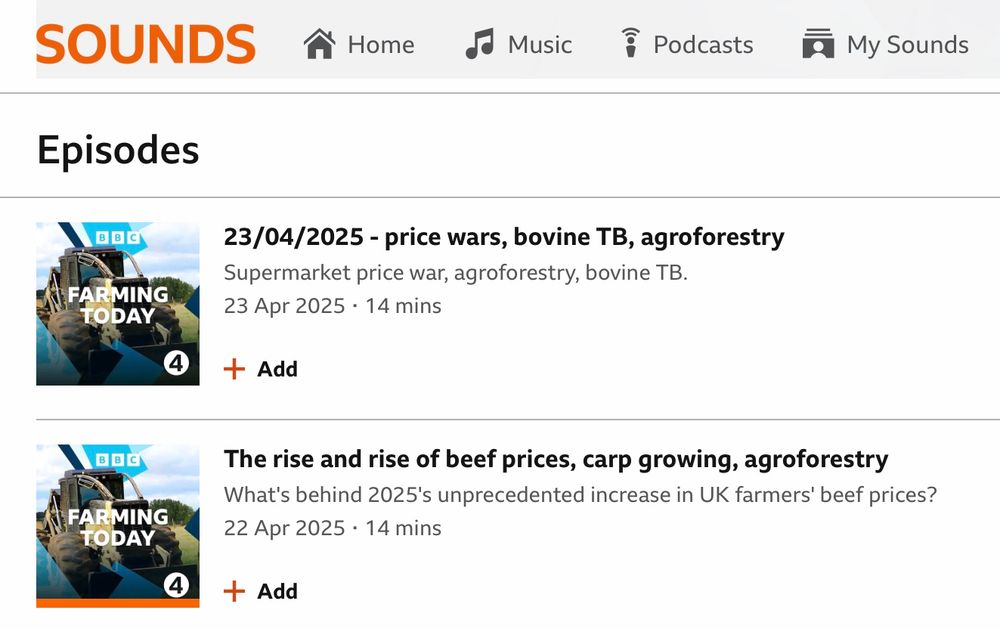Open My Sounds from navigation
1000x629 pixels.
pyautogui.click(x=886, y=44)
